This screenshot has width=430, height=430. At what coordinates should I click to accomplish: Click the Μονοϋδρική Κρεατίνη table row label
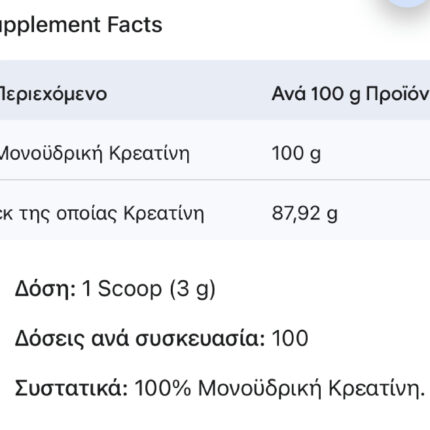point(95,154)
